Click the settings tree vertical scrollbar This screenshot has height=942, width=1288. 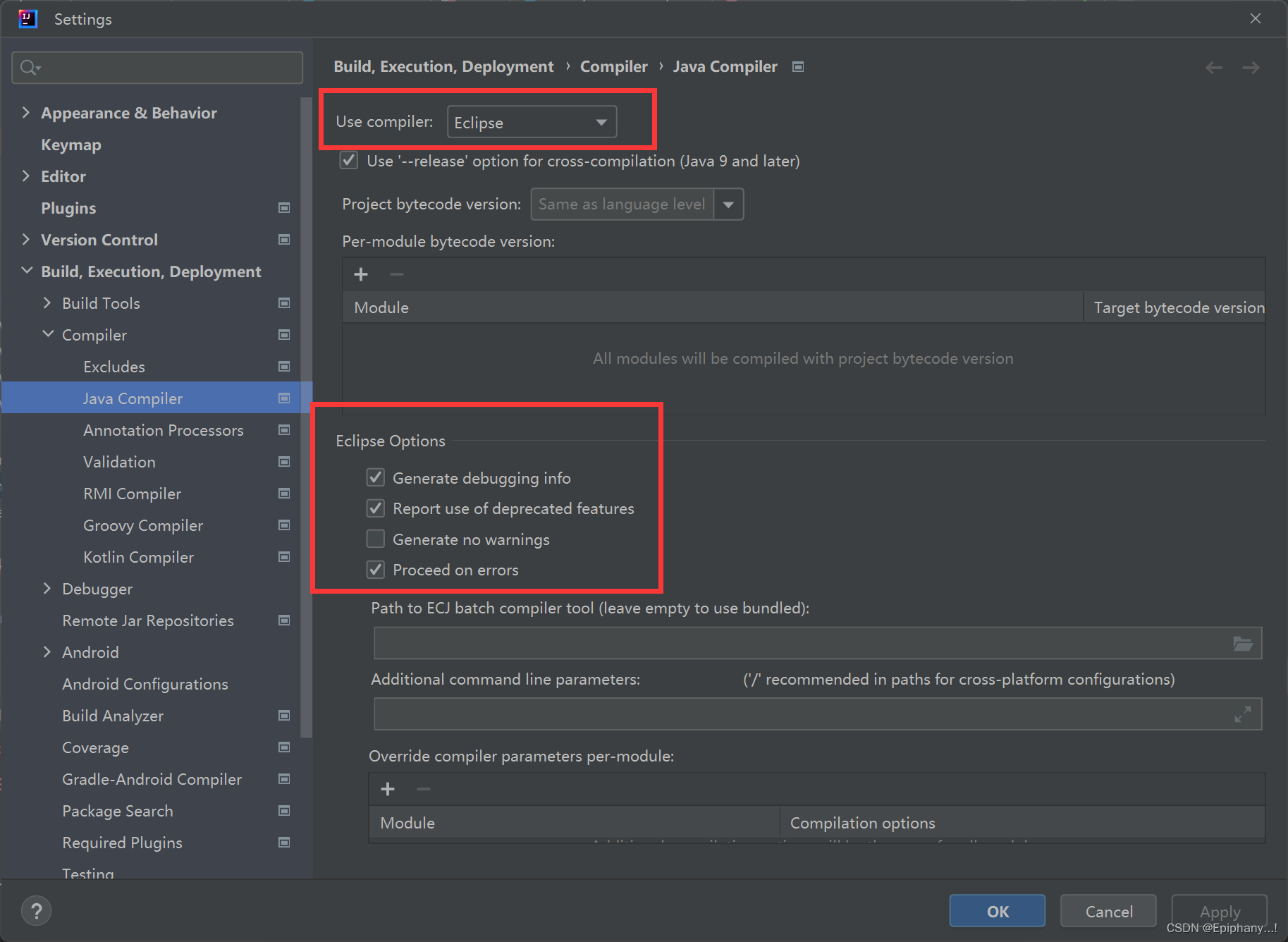[306, 416]
